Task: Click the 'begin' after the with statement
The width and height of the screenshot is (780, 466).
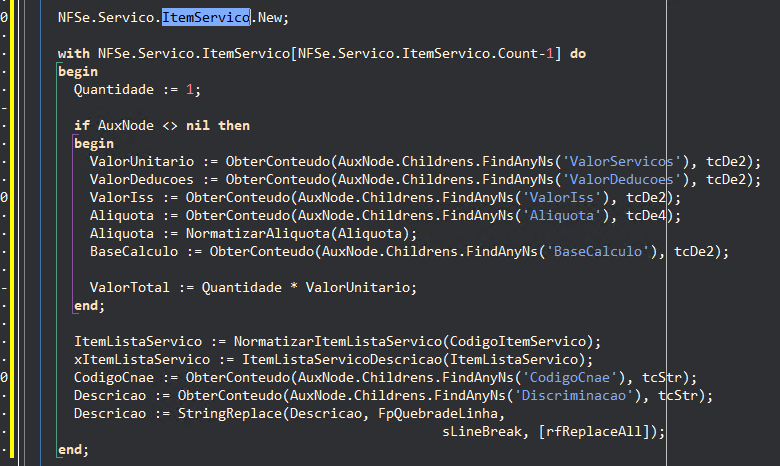Action: click(x=78, y=72)
